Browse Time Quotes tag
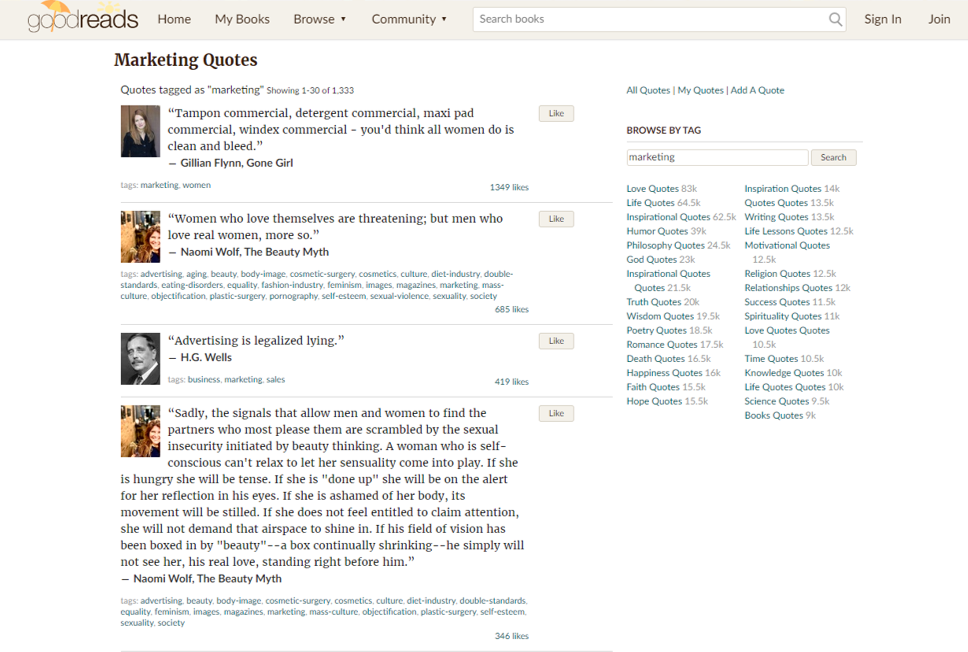 coord(771,359)
